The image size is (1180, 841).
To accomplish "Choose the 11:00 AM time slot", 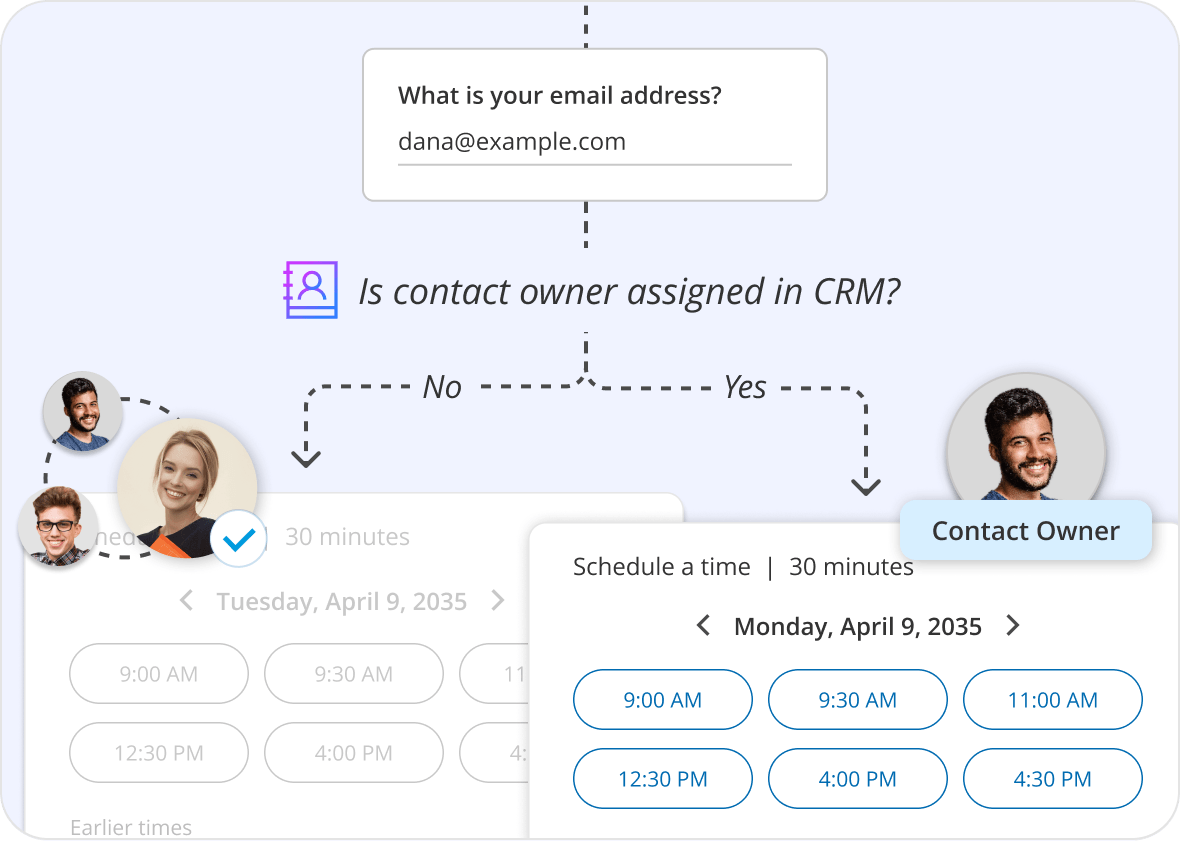I will 1052,700.
